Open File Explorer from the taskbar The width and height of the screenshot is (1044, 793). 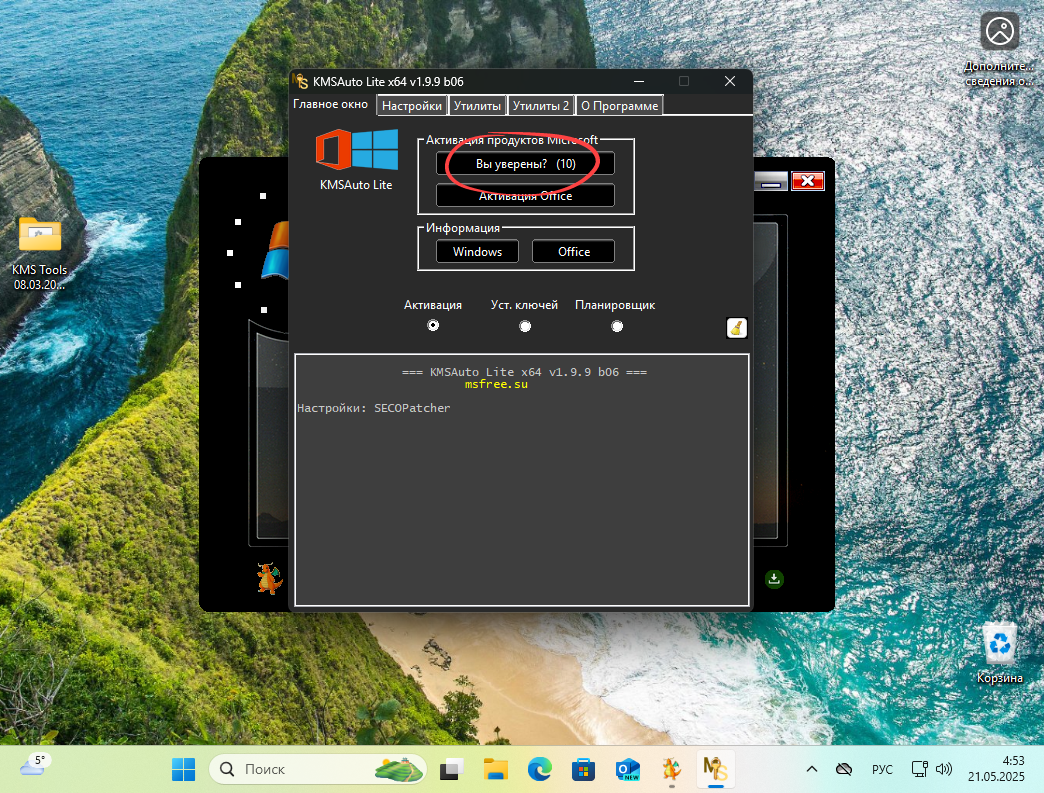(x=495, y=768)
